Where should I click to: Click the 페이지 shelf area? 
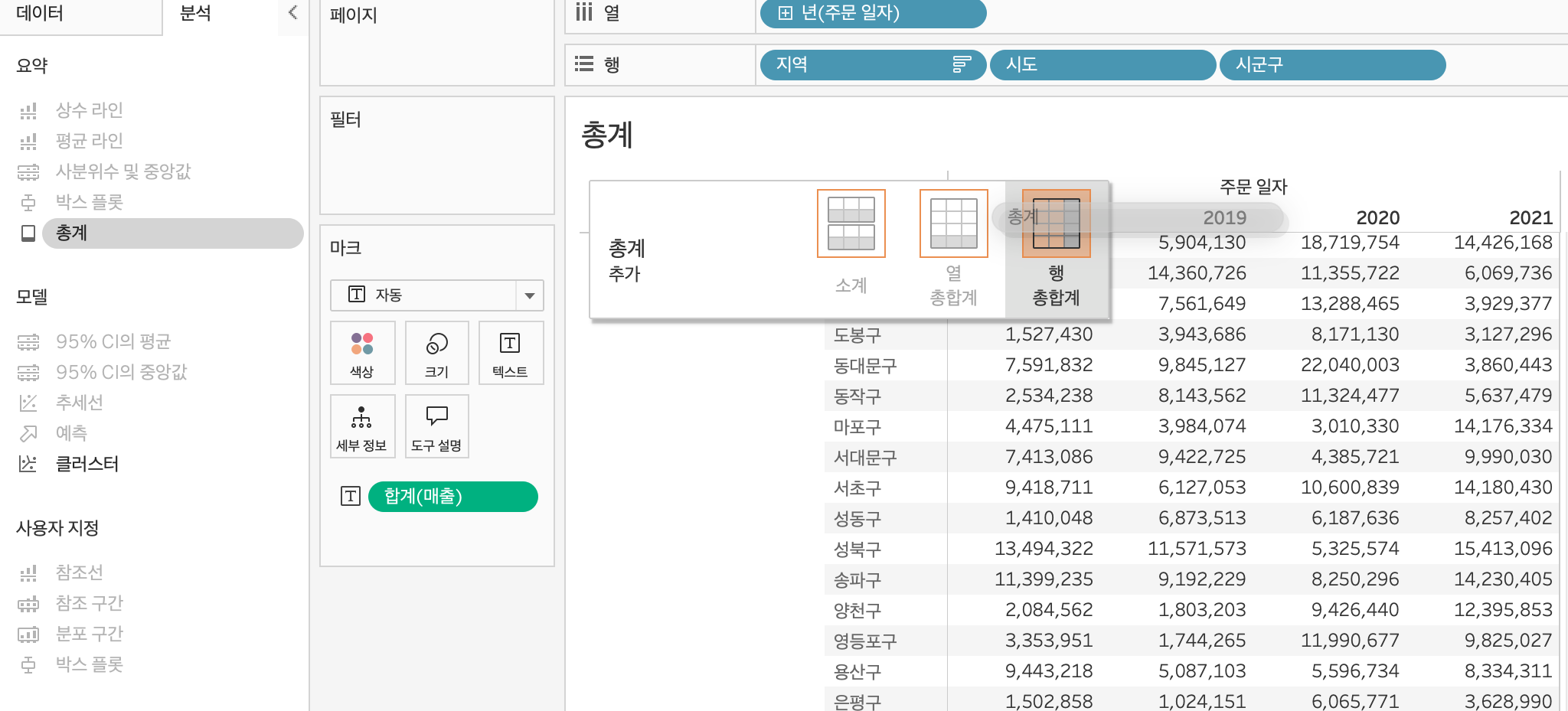437,42
